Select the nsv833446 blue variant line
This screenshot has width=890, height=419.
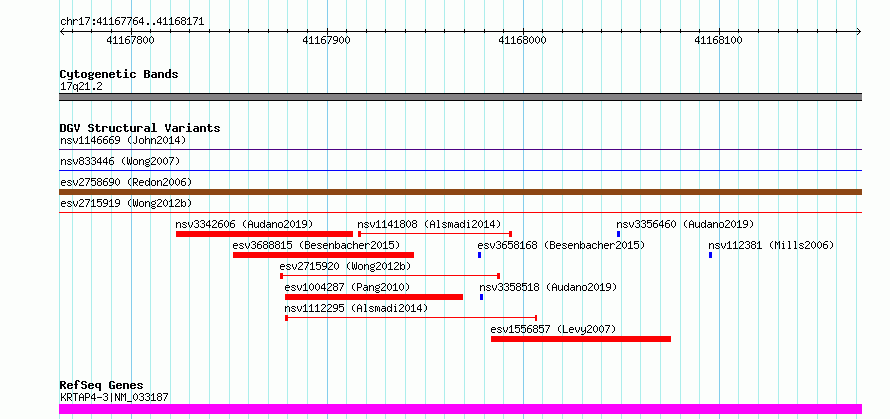(x=460, y=170)
